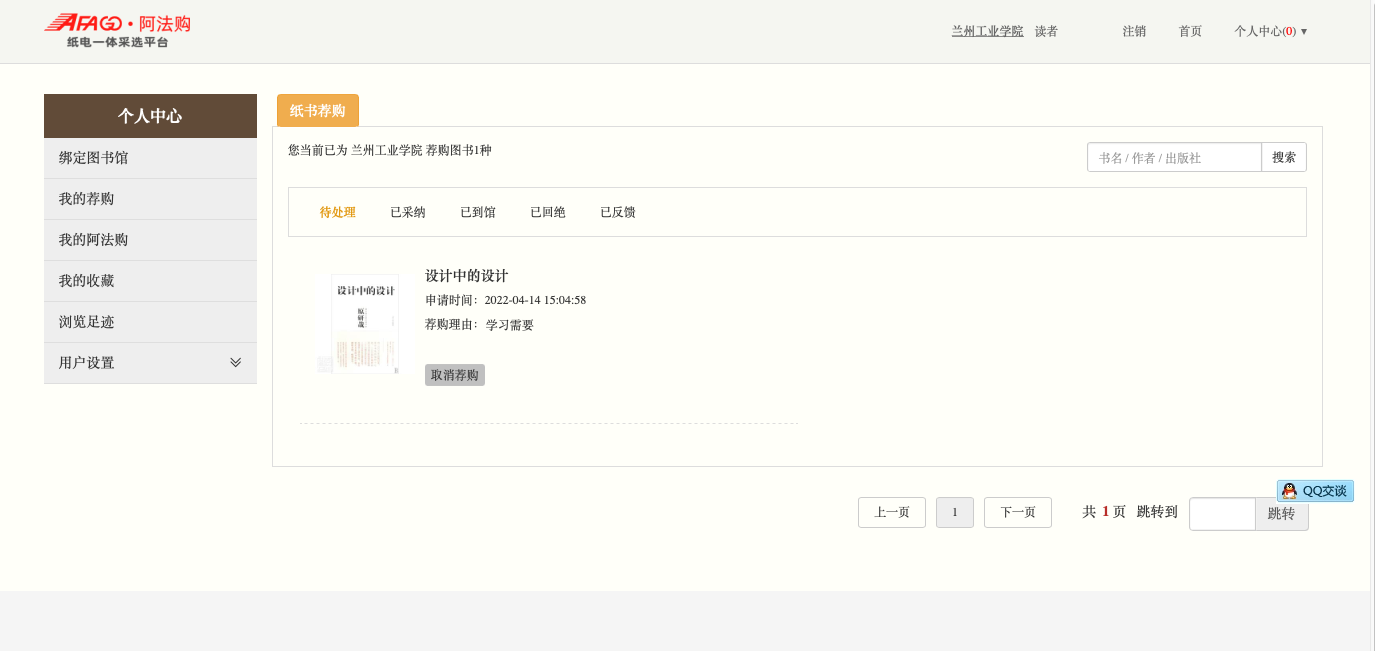Switch to the 已采纳 tab
The width and height of the screenshot is (1375, 651).
coord(407,212)
